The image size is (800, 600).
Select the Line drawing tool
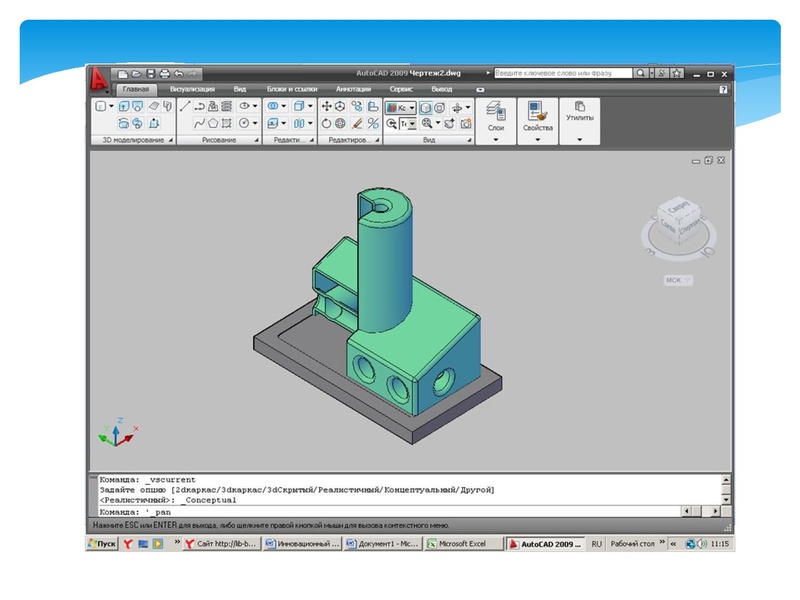185,105
